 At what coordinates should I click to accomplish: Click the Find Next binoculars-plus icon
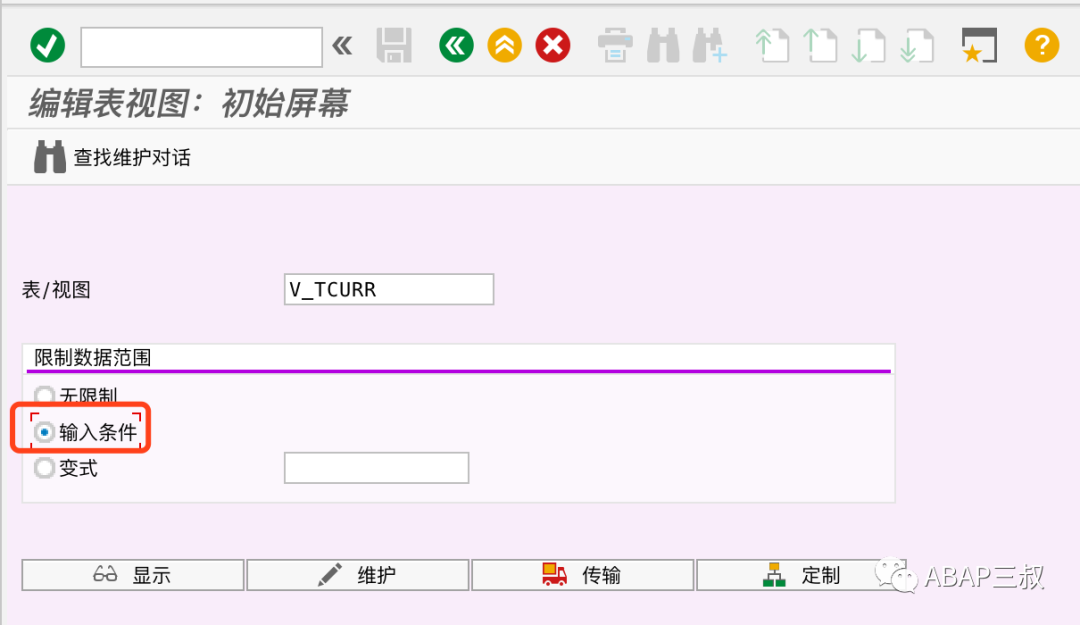pos(710,46)
